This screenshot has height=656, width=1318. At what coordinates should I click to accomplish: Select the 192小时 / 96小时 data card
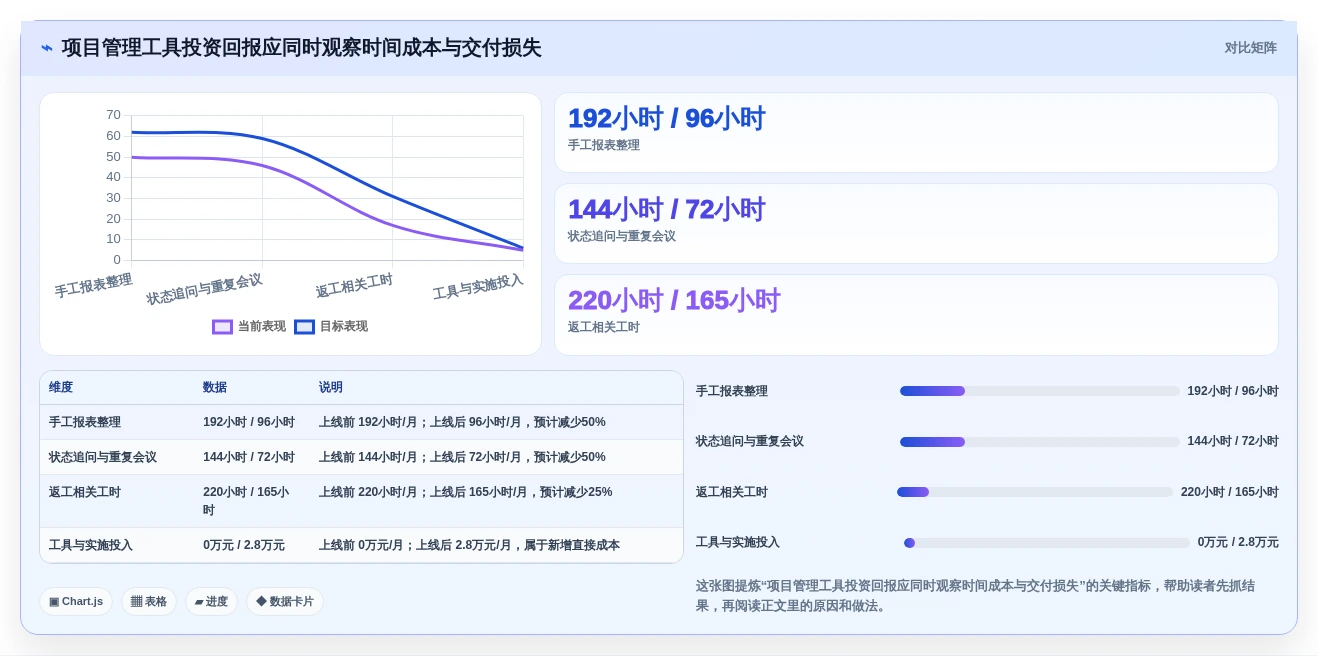pos(916,132)
